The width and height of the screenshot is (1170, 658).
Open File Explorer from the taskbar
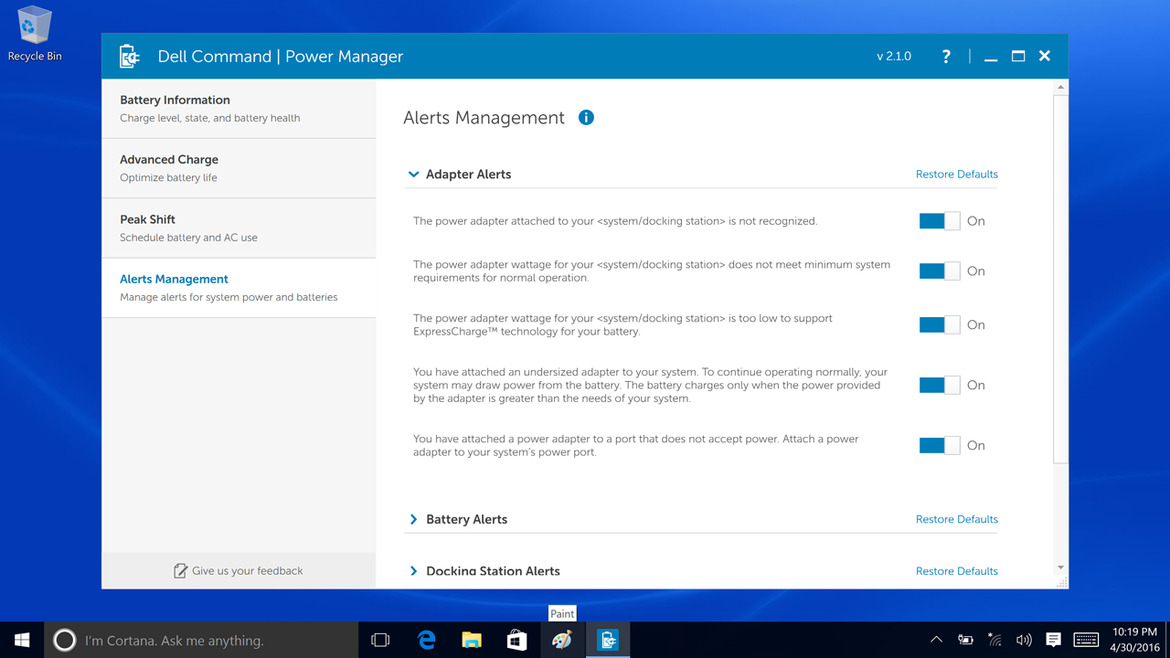tap(472, 640)
